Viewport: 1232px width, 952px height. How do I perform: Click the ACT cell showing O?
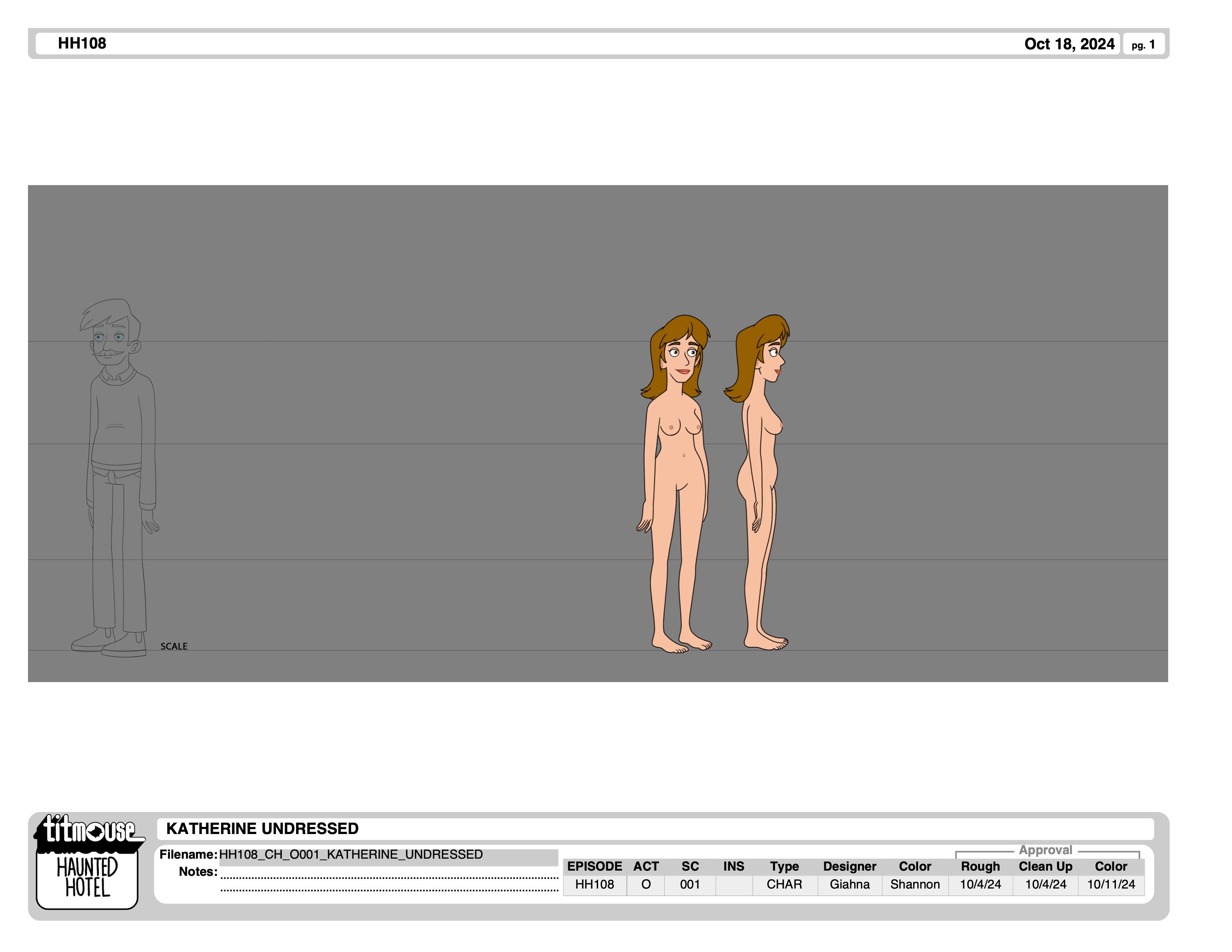click(x=646, y=884)
